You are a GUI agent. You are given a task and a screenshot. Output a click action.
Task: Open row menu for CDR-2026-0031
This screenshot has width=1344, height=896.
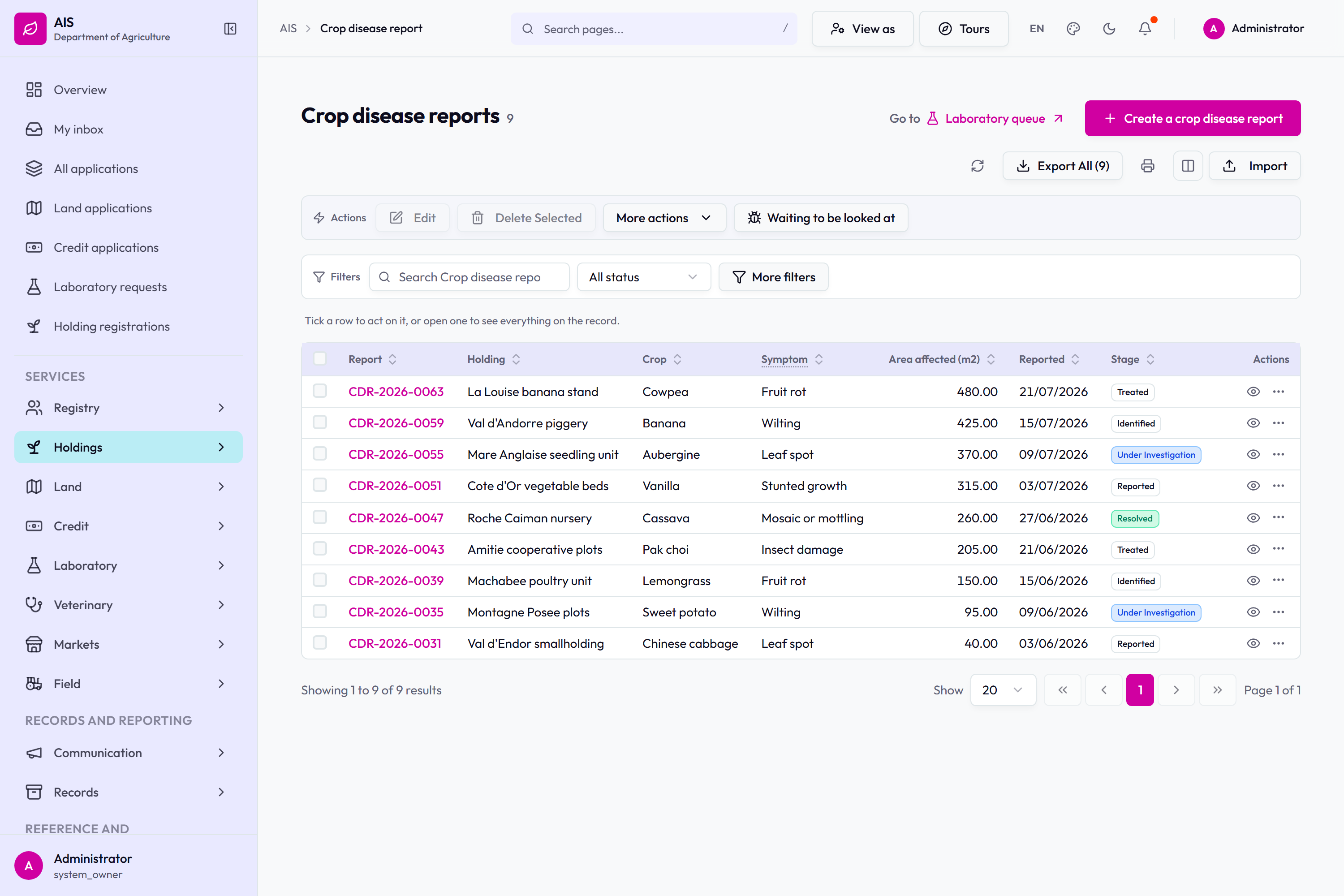click(x=1279, y=643)
